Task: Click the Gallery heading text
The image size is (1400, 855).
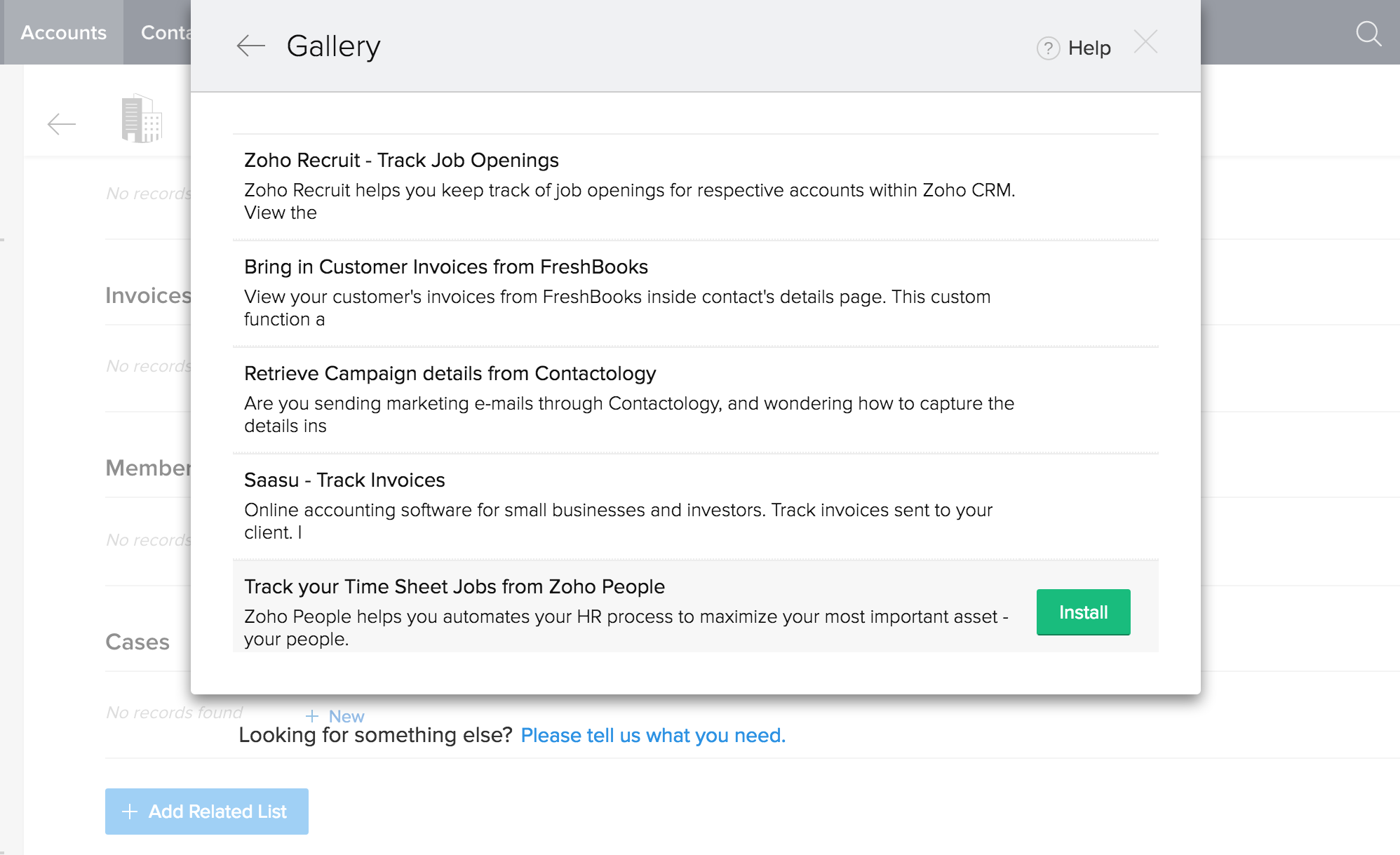Action: tap(333, 46)
